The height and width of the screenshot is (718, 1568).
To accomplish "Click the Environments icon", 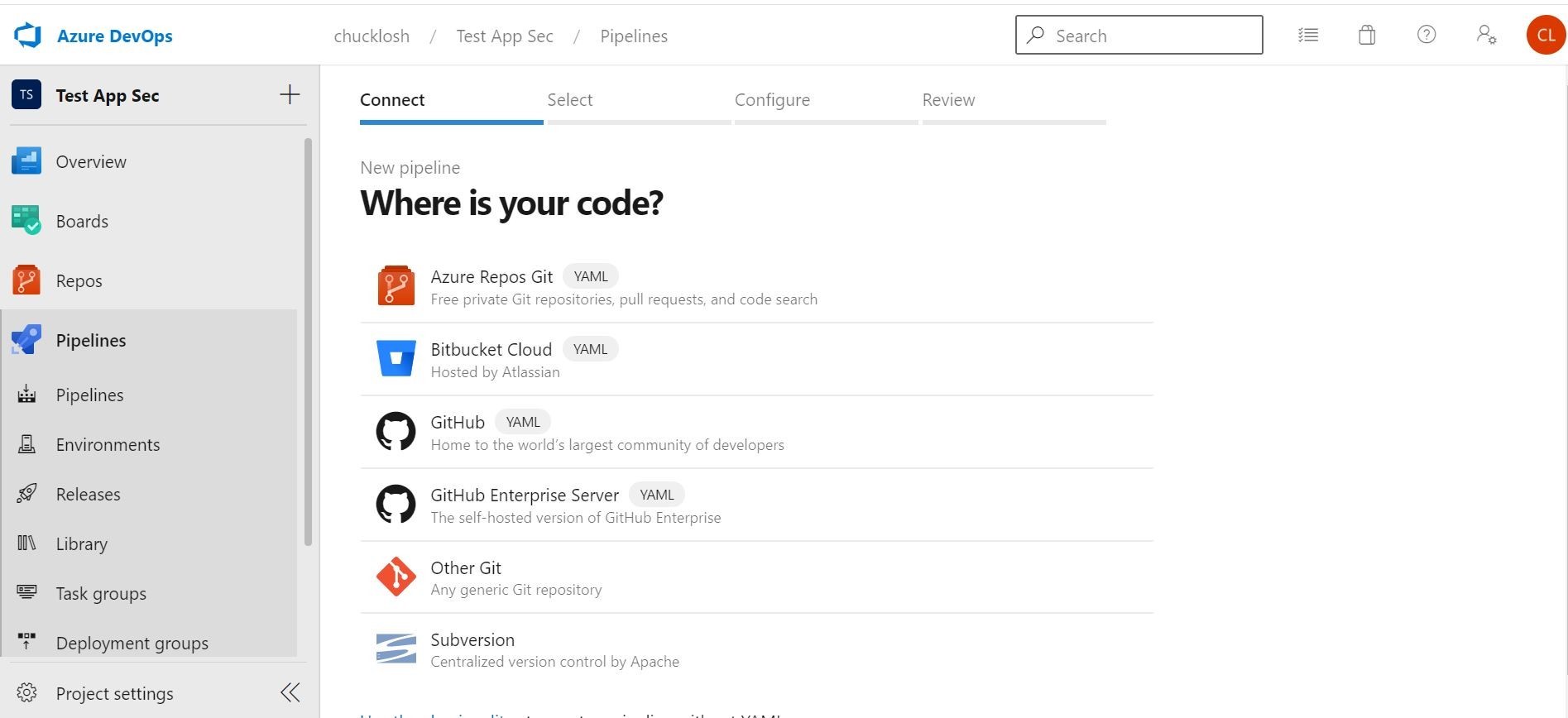I will (x=26, y=444).
